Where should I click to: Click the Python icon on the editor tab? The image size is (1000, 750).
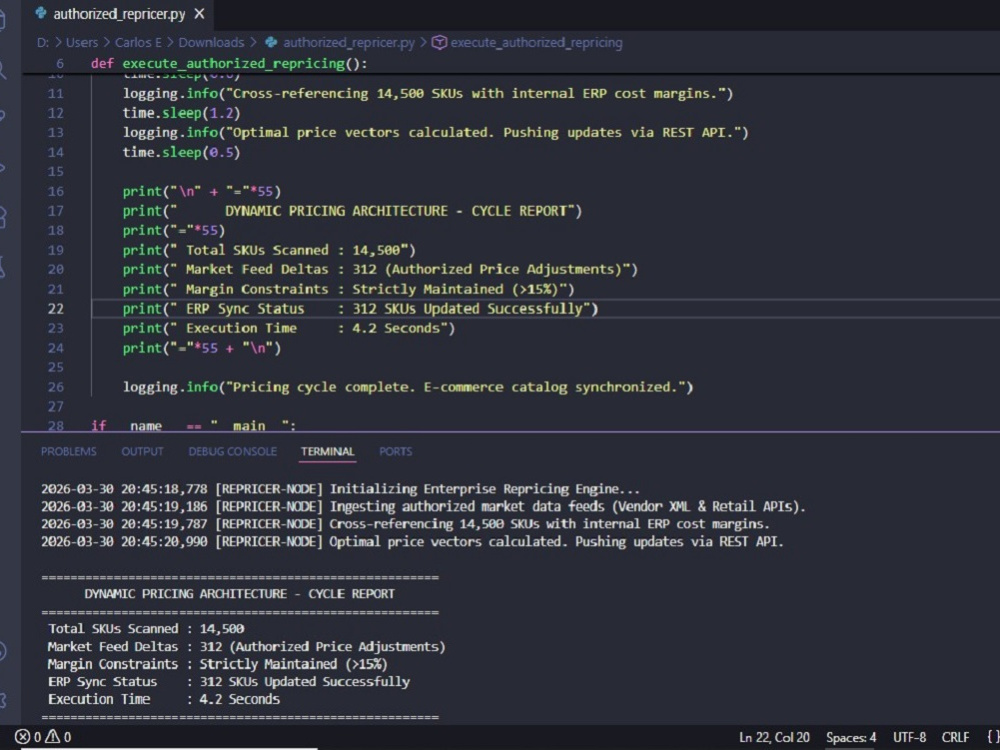[x=41, y=13]
